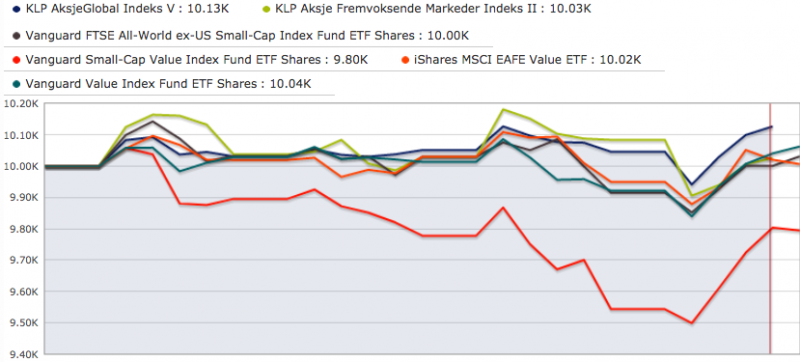The height and width of the screenshot is (362, 800).
Task: Click the dark gray Vanguard FTSE legend dot
Action: click(x=16, y=36)
